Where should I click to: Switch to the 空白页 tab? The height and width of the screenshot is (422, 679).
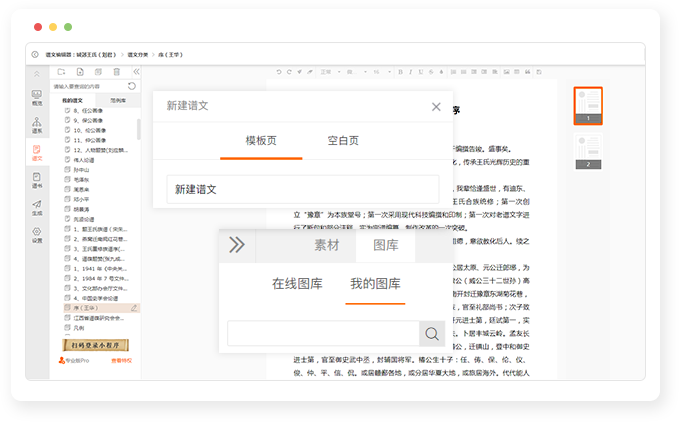pos(343,141)
